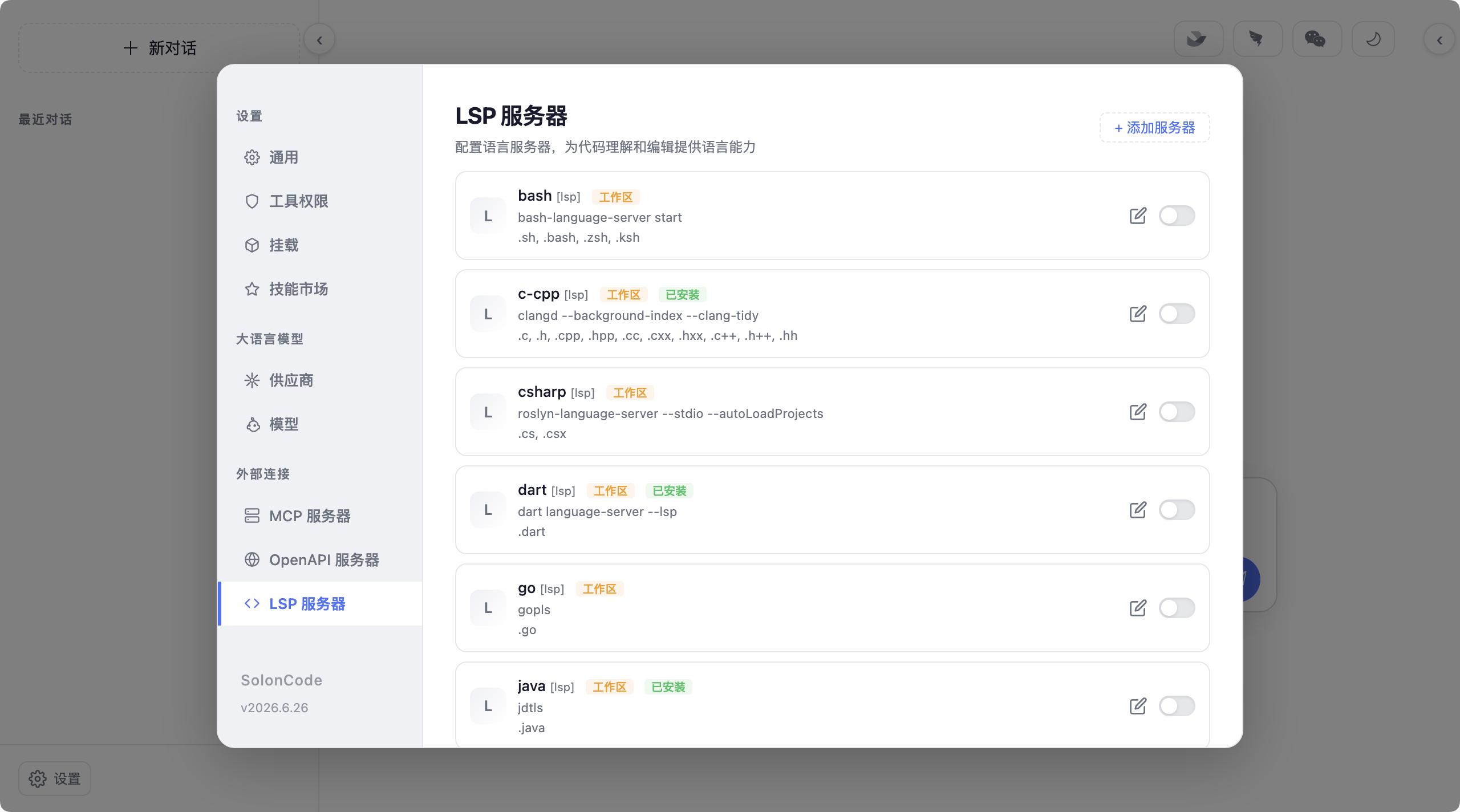Click the bird logo icon at top
1460x812 pixels.
click(1198, 39)
